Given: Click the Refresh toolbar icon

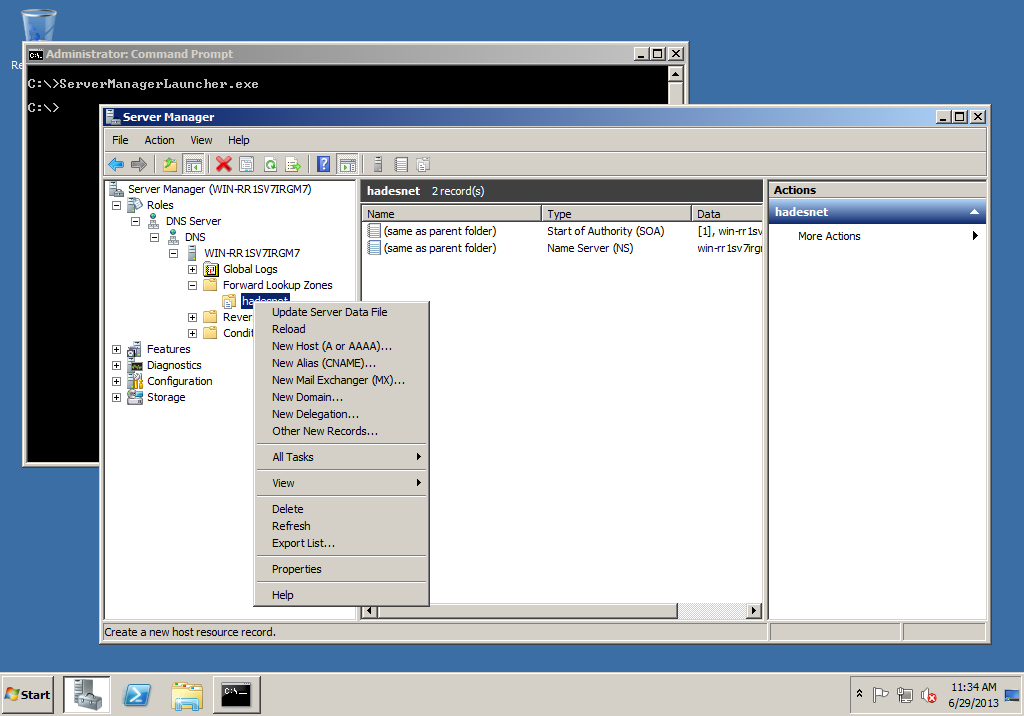Looking at the screenshot, I should click(270, 165).
